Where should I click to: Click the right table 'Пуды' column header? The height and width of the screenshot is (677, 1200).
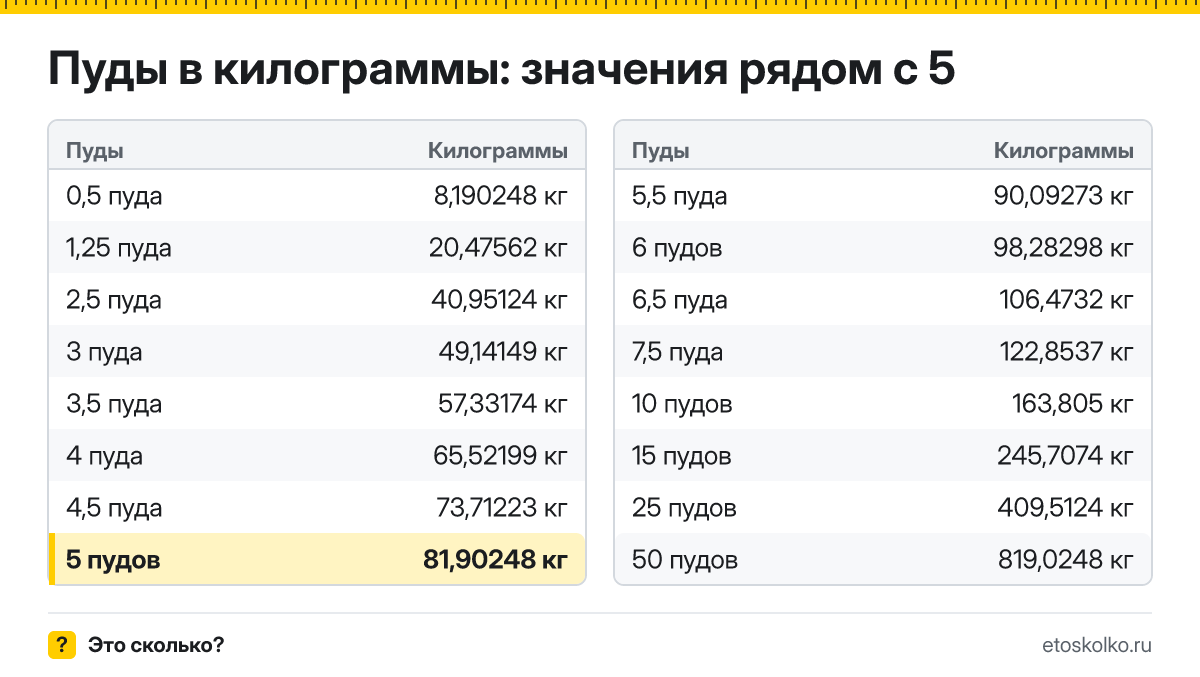point(661,152)
